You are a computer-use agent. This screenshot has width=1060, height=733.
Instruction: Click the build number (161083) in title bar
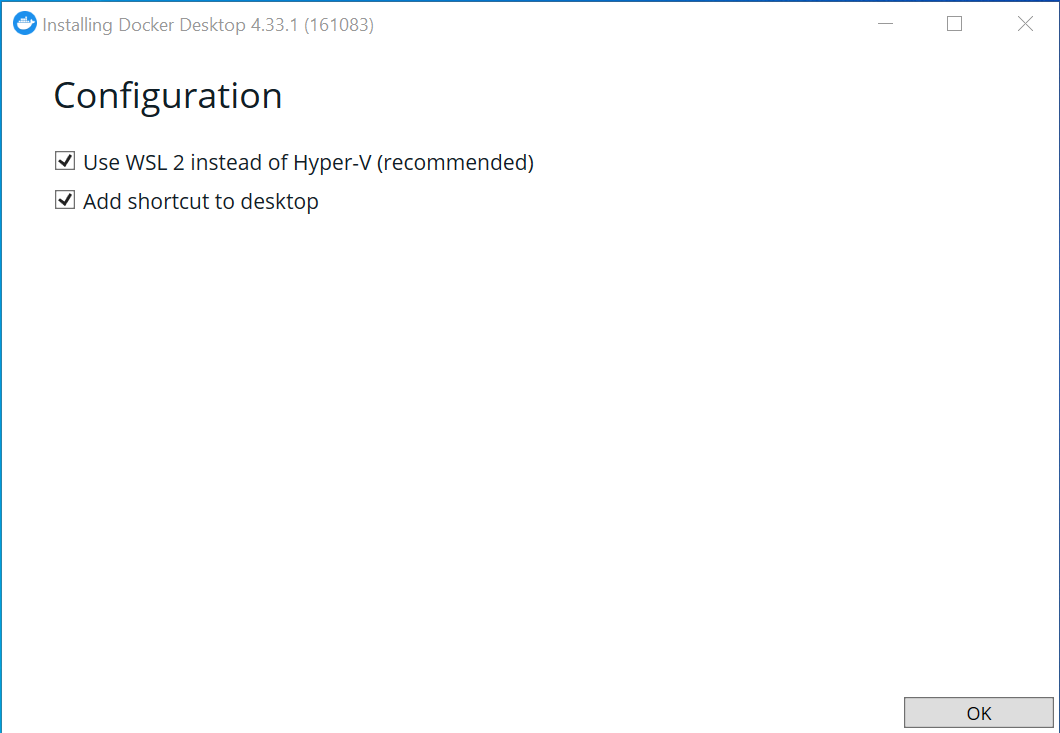pos(342,25)
